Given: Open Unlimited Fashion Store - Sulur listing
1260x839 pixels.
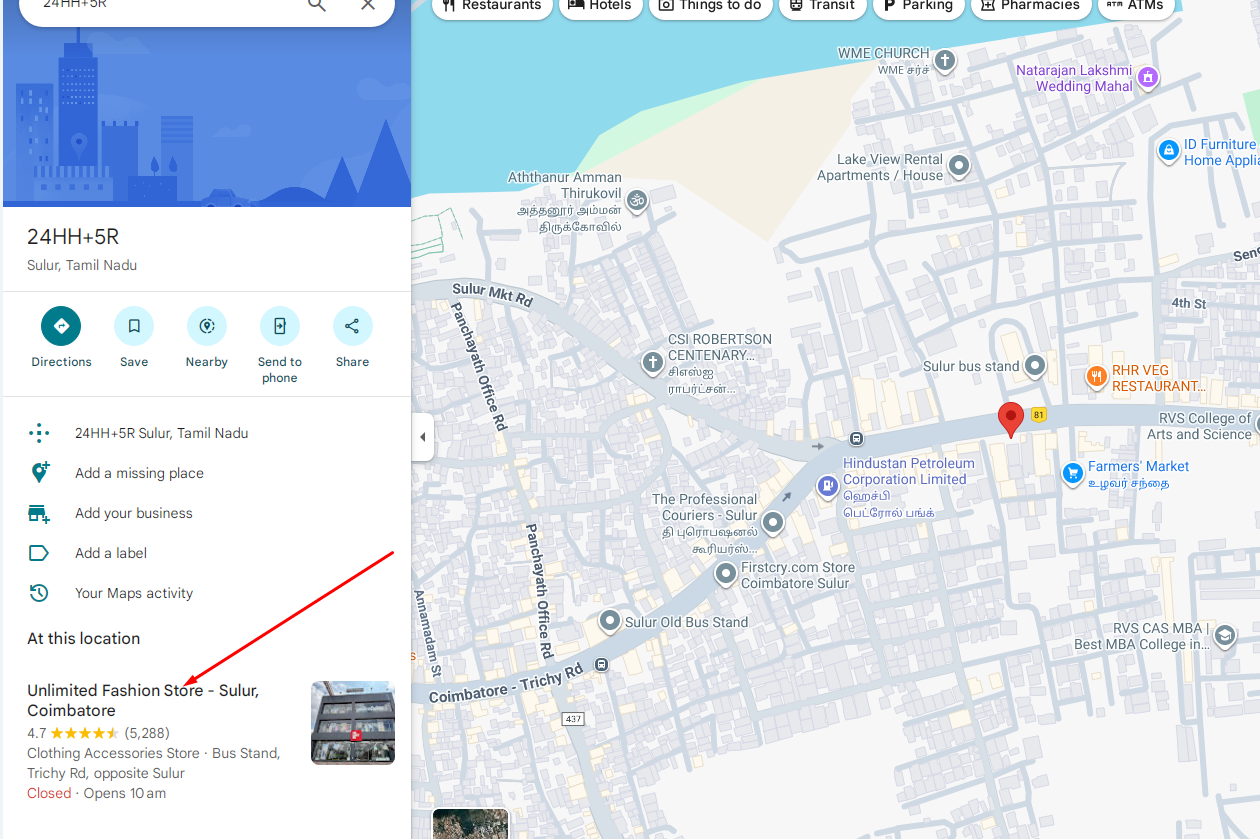Looking at the screenshot, I should [x=143, y=700].
